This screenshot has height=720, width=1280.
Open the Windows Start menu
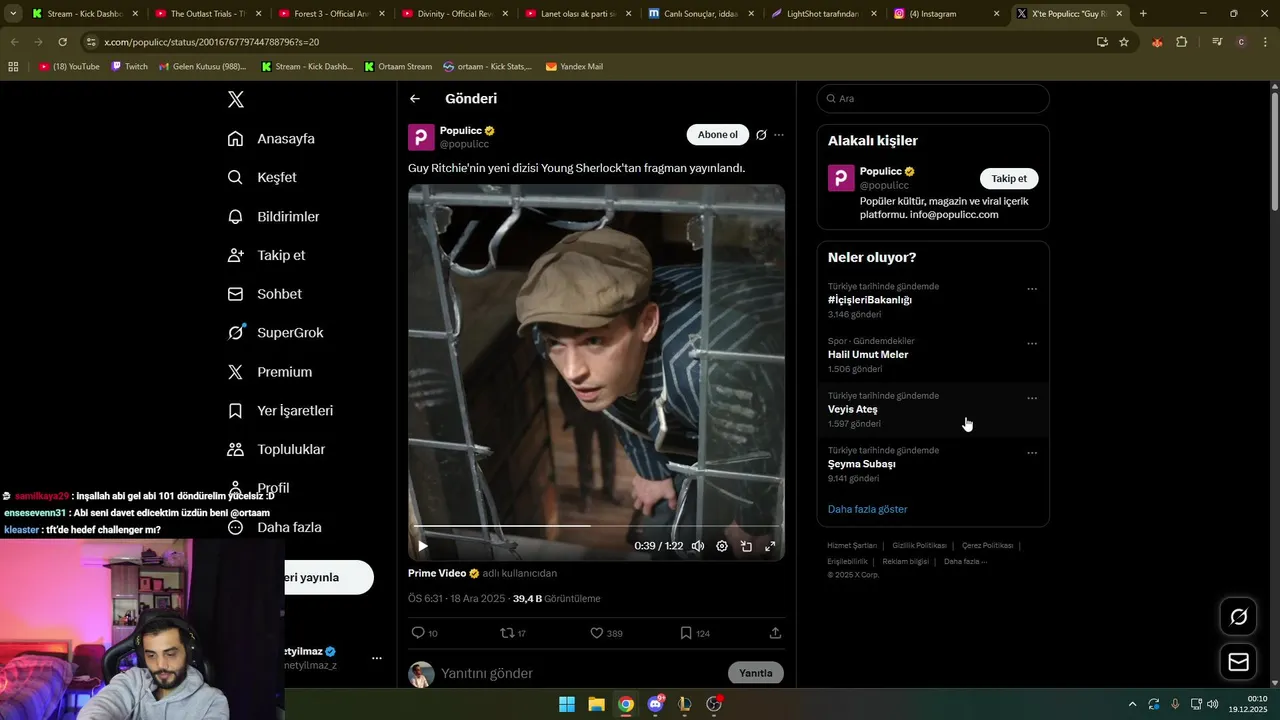(567, 704)
